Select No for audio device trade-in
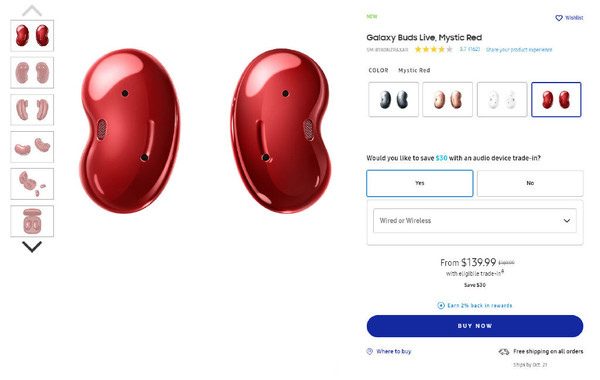The height and width of the screenshot is (380, 600). (x=530, y=183)
